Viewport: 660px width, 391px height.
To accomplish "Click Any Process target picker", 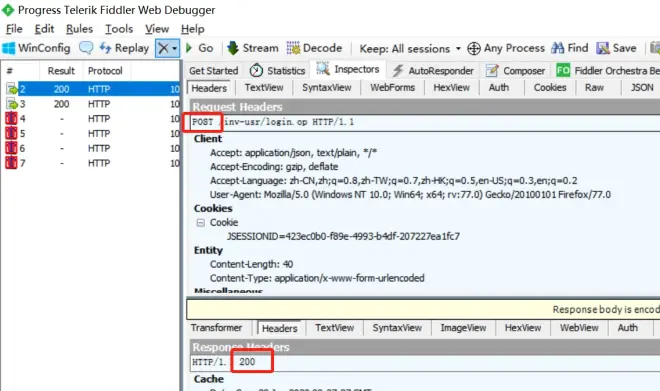I will point(506,48).
